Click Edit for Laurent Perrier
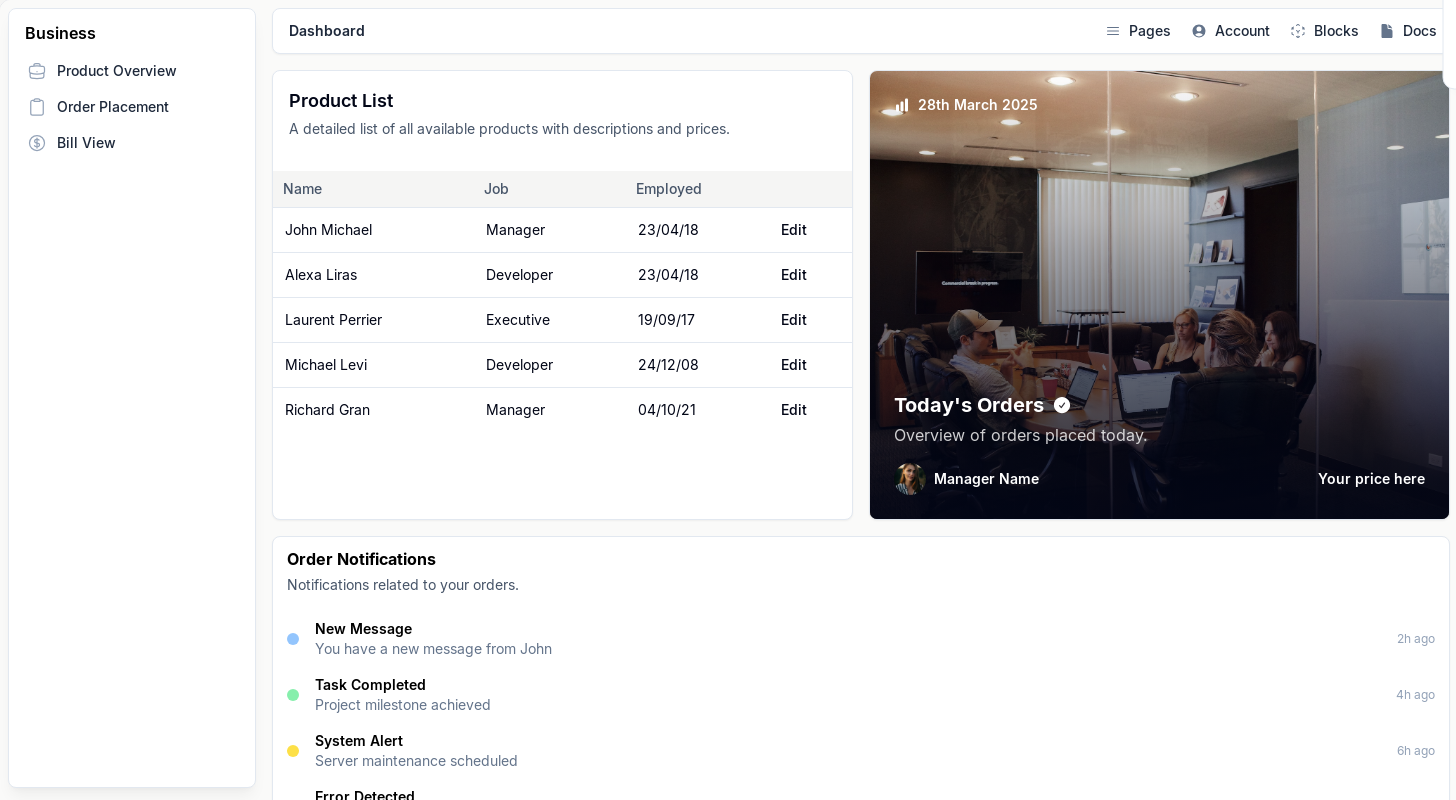 tap(793, 320)
